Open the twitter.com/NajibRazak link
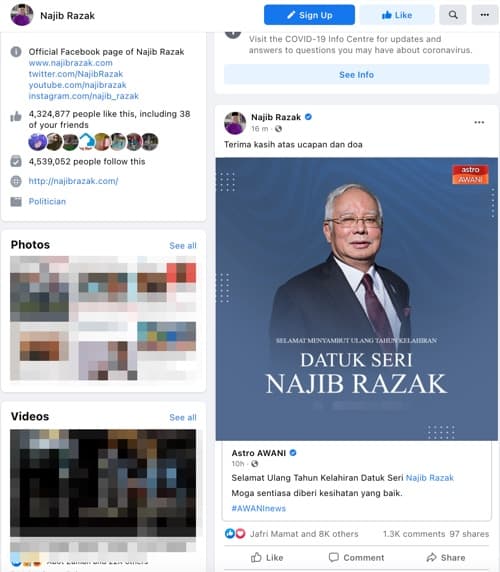The image size is (500, 572). tap(76, 74)
